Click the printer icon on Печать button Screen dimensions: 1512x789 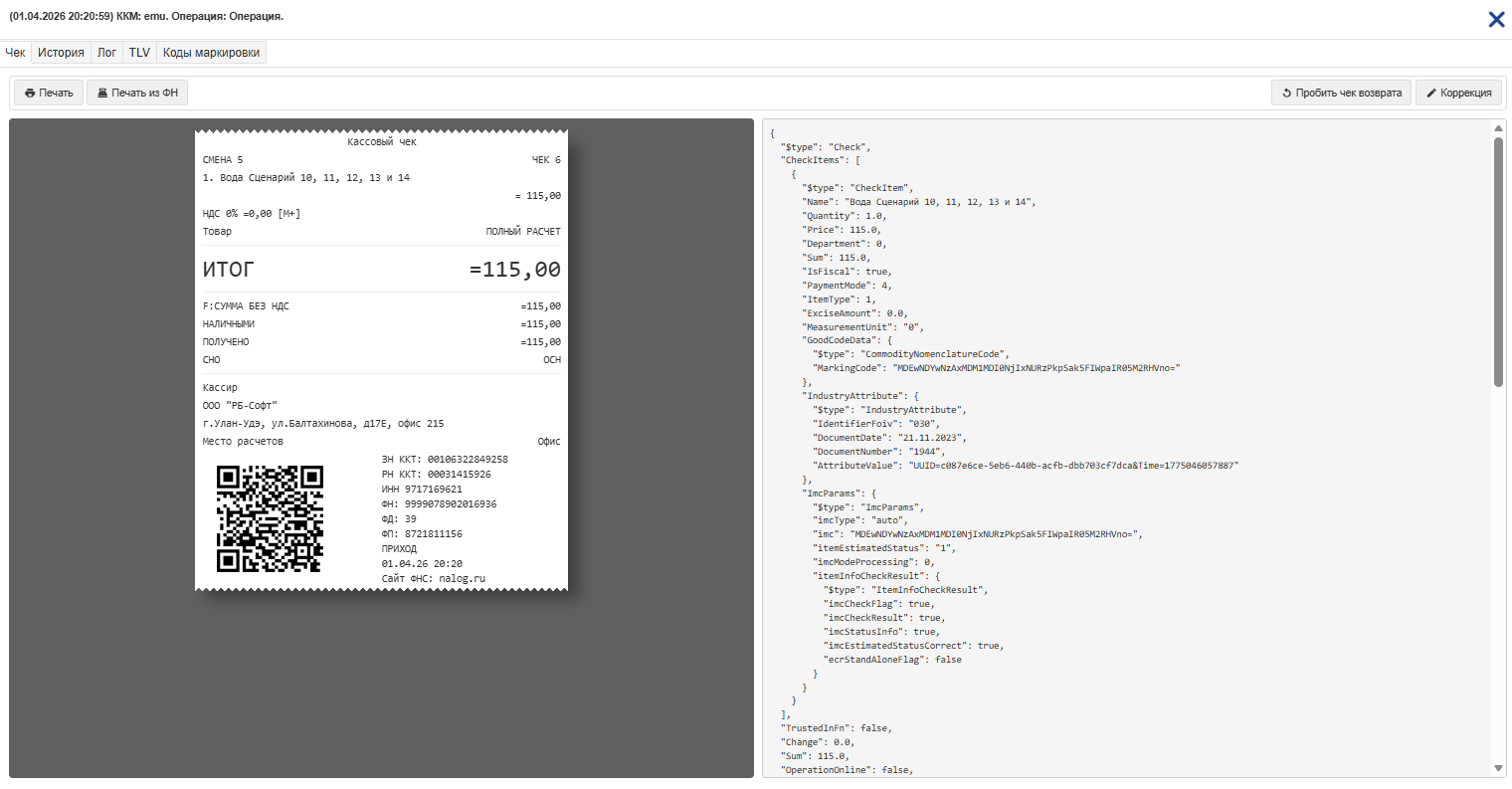pyautogui.click(x=30, y=94)
